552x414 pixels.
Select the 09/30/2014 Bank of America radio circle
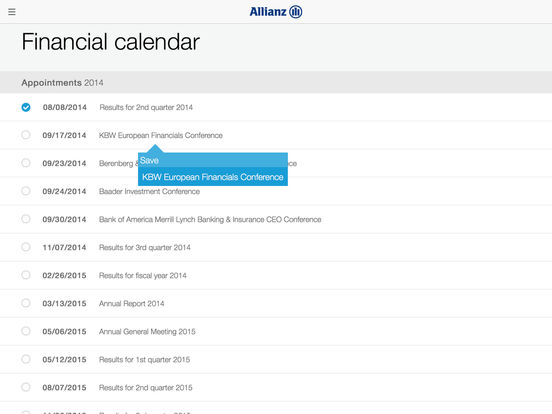tap(26, 219)
